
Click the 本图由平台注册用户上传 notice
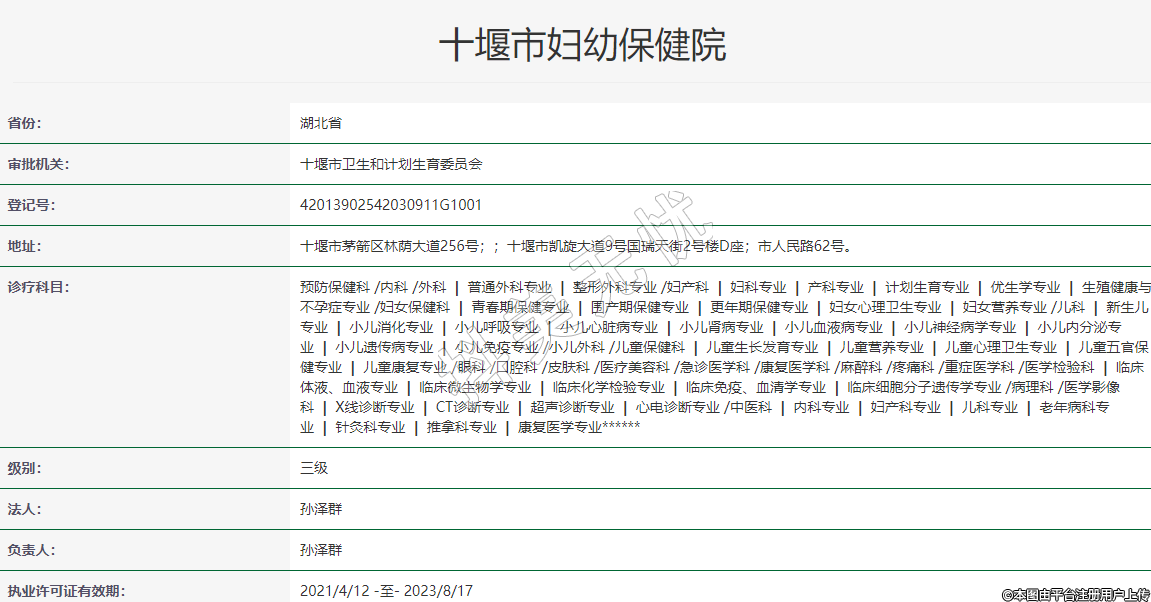pyautogui.click(x=1076, y=594)
